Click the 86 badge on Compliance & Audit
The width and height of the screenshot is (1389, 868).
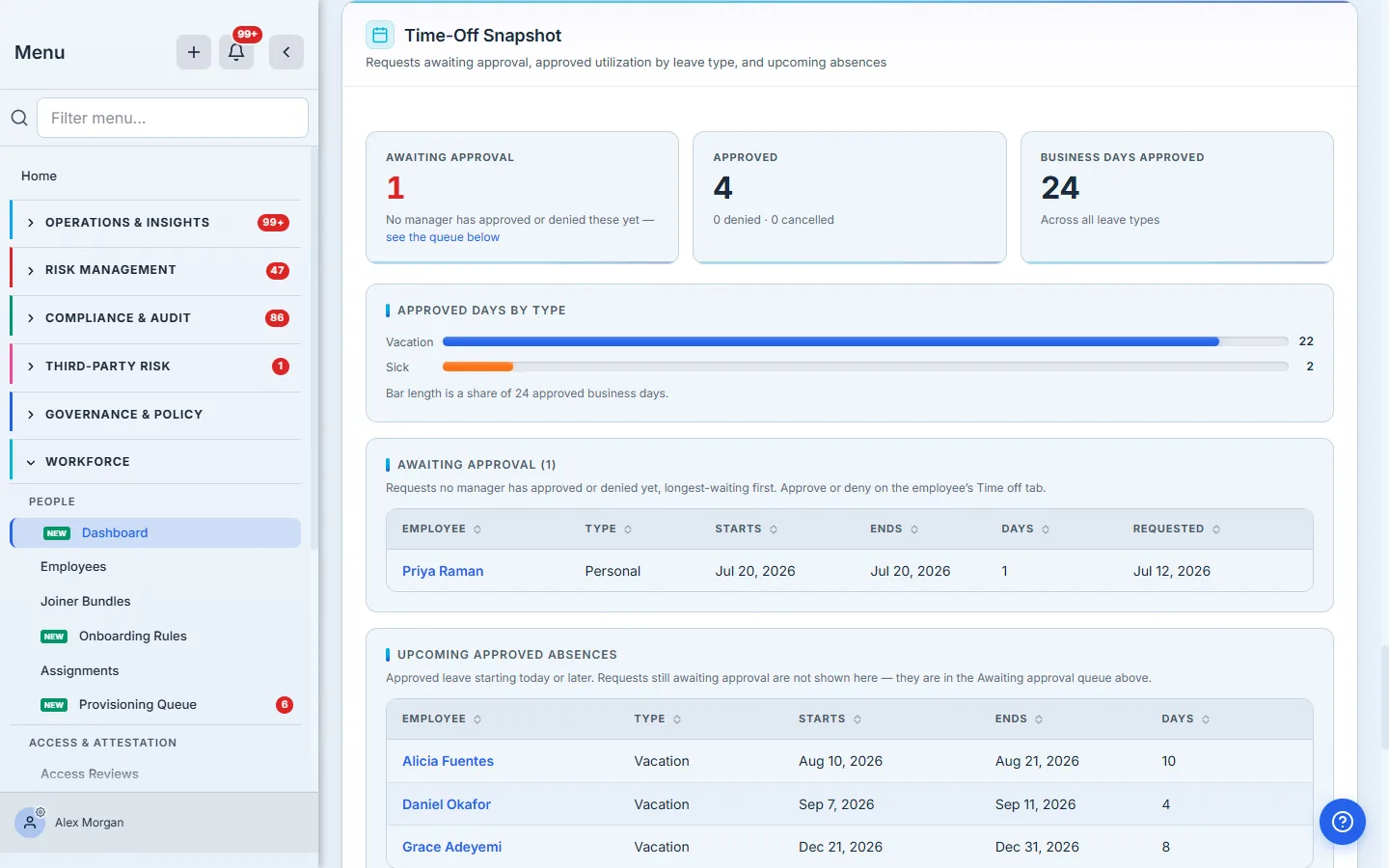point(278,318)
